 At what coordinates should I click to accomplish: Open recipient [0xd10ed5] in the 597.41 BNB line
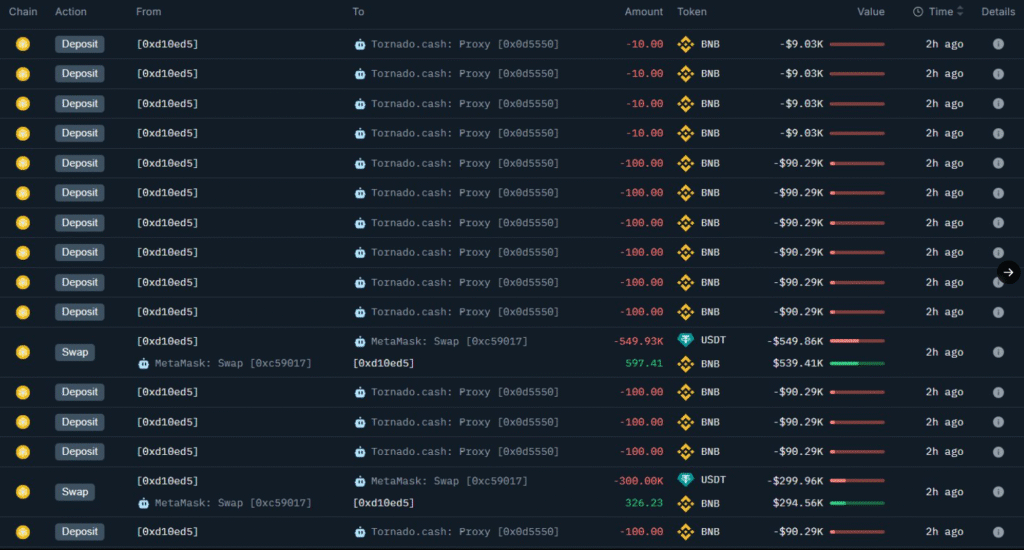(x=383, y=363)
